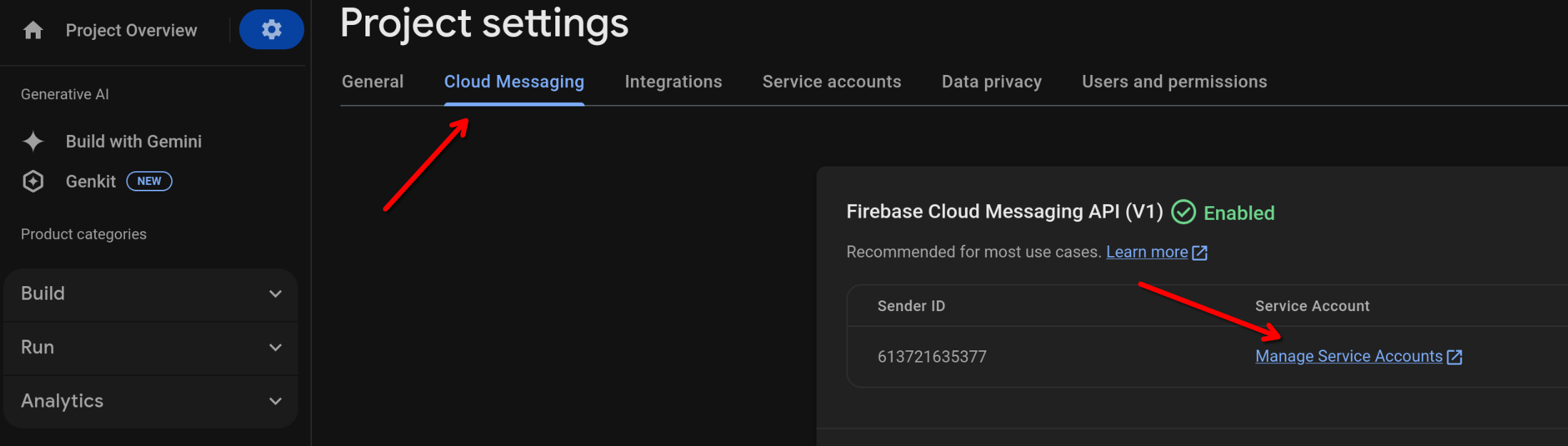The image size is (1568, 446).
Task: Open Manage Service Accounts link
Action: [1349, 356]
